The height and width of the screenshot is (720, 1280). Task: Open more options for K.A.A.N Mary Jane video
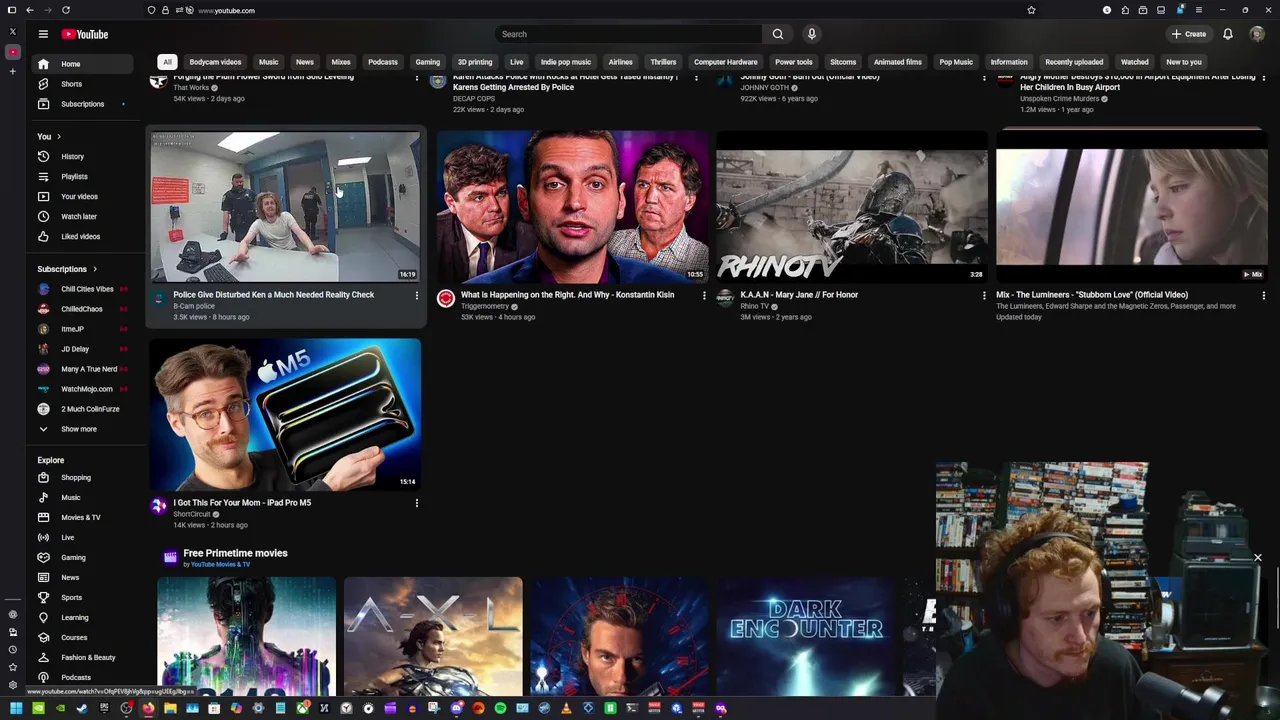pyautogui.click(x=984, y=295)
